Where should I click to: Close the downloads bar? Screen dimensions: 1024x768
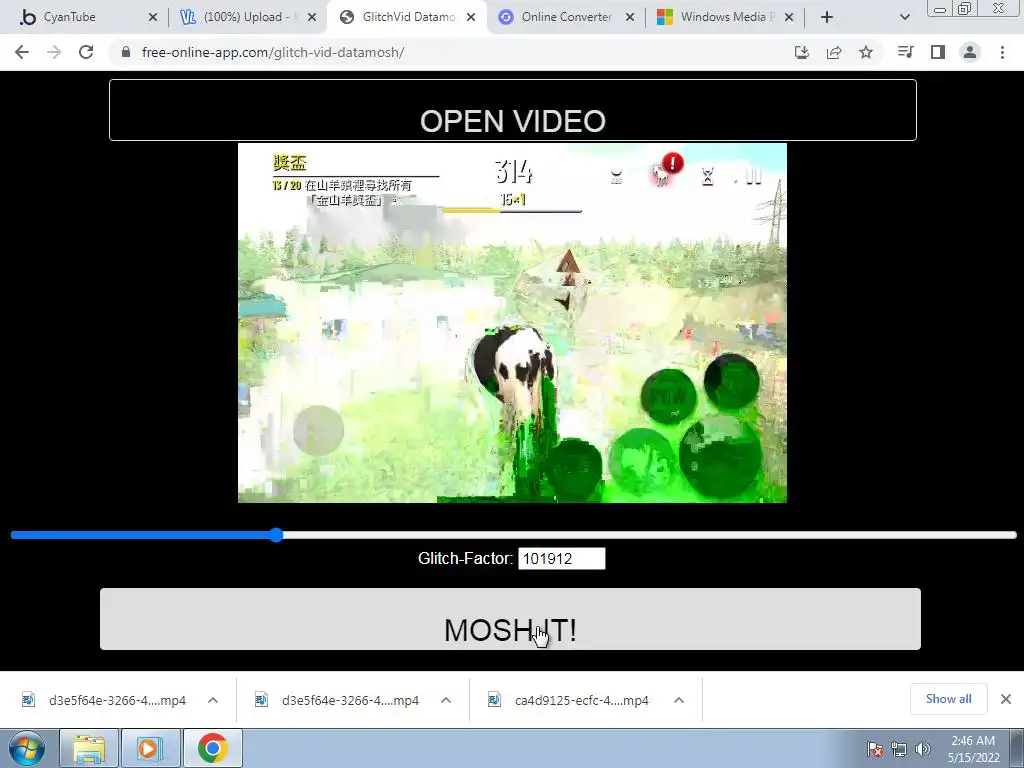tap(1006, 699)
